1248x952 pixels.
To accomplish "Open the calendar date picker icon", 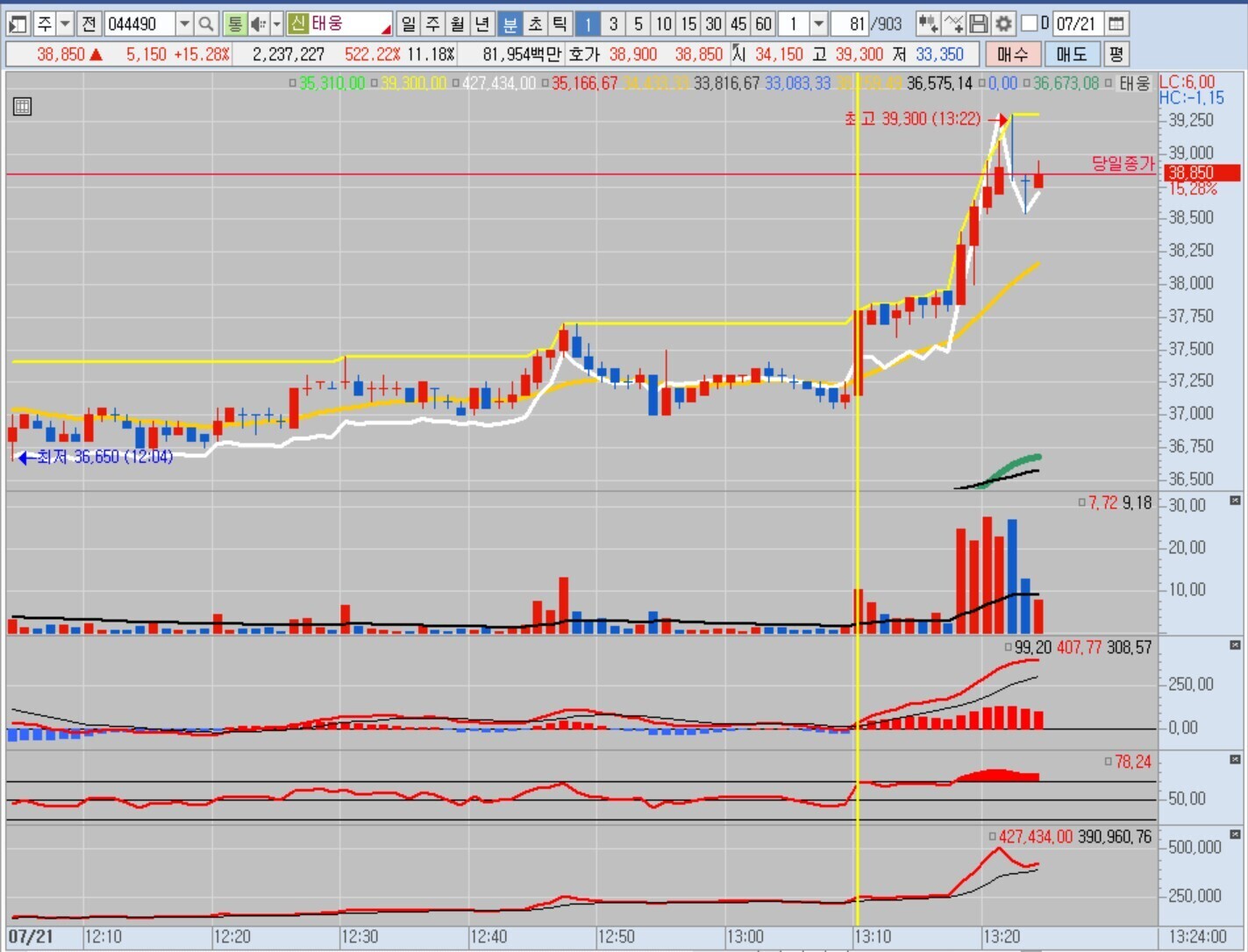I will point(1116,24).
